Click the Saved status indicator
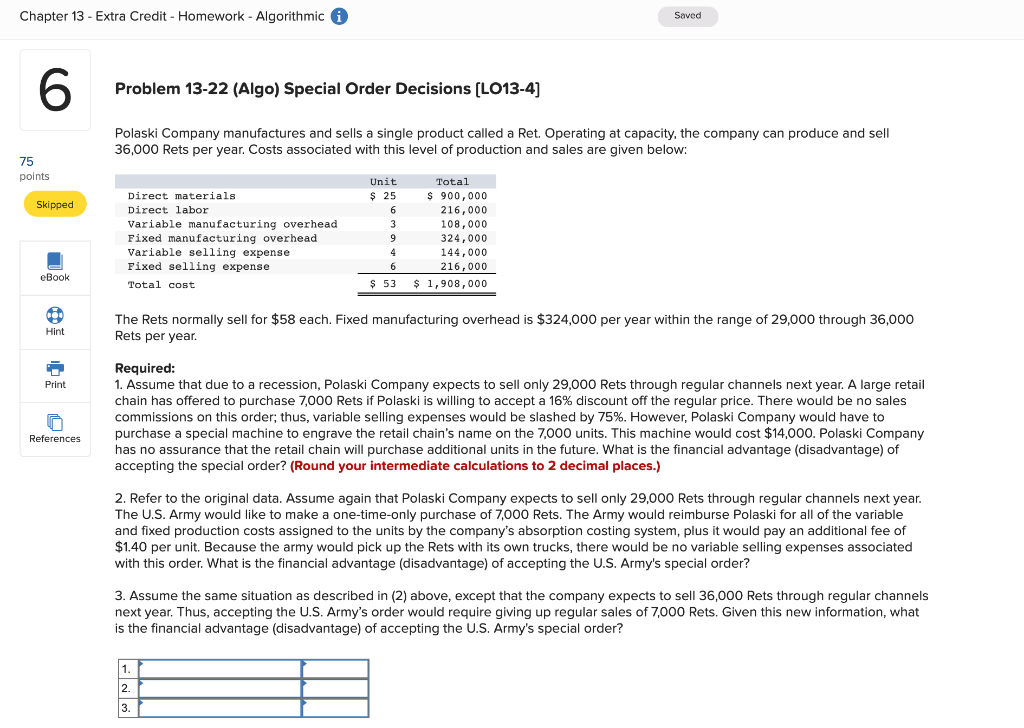Image resolution: width=1024 pixels, height=728 pixels. coord(687,16)
